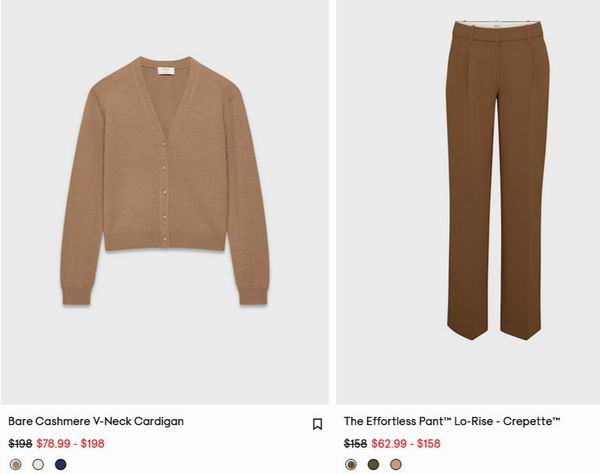
Task: Select the brown swatch for Effortless Pant
Action: click(x=351, y=464)
